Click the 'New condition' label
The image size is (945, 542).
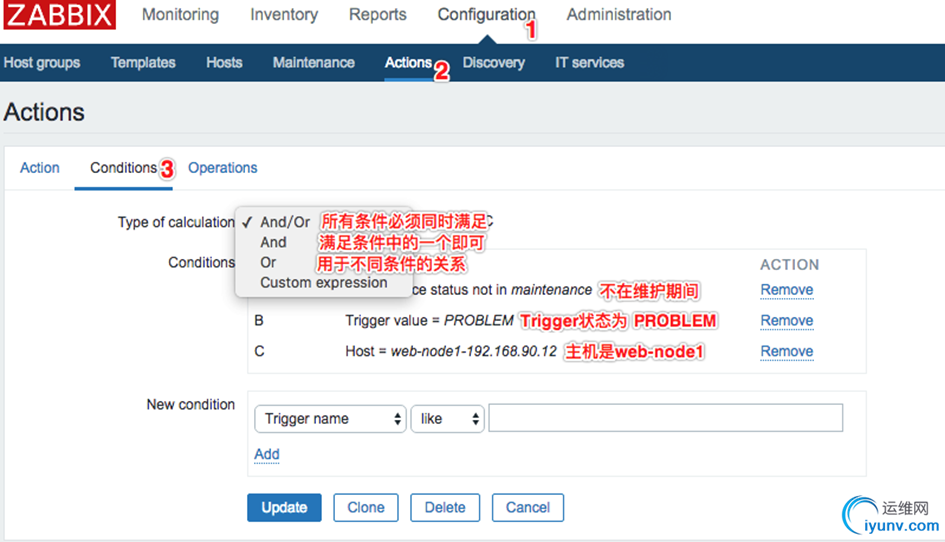[x=190, y=405]
